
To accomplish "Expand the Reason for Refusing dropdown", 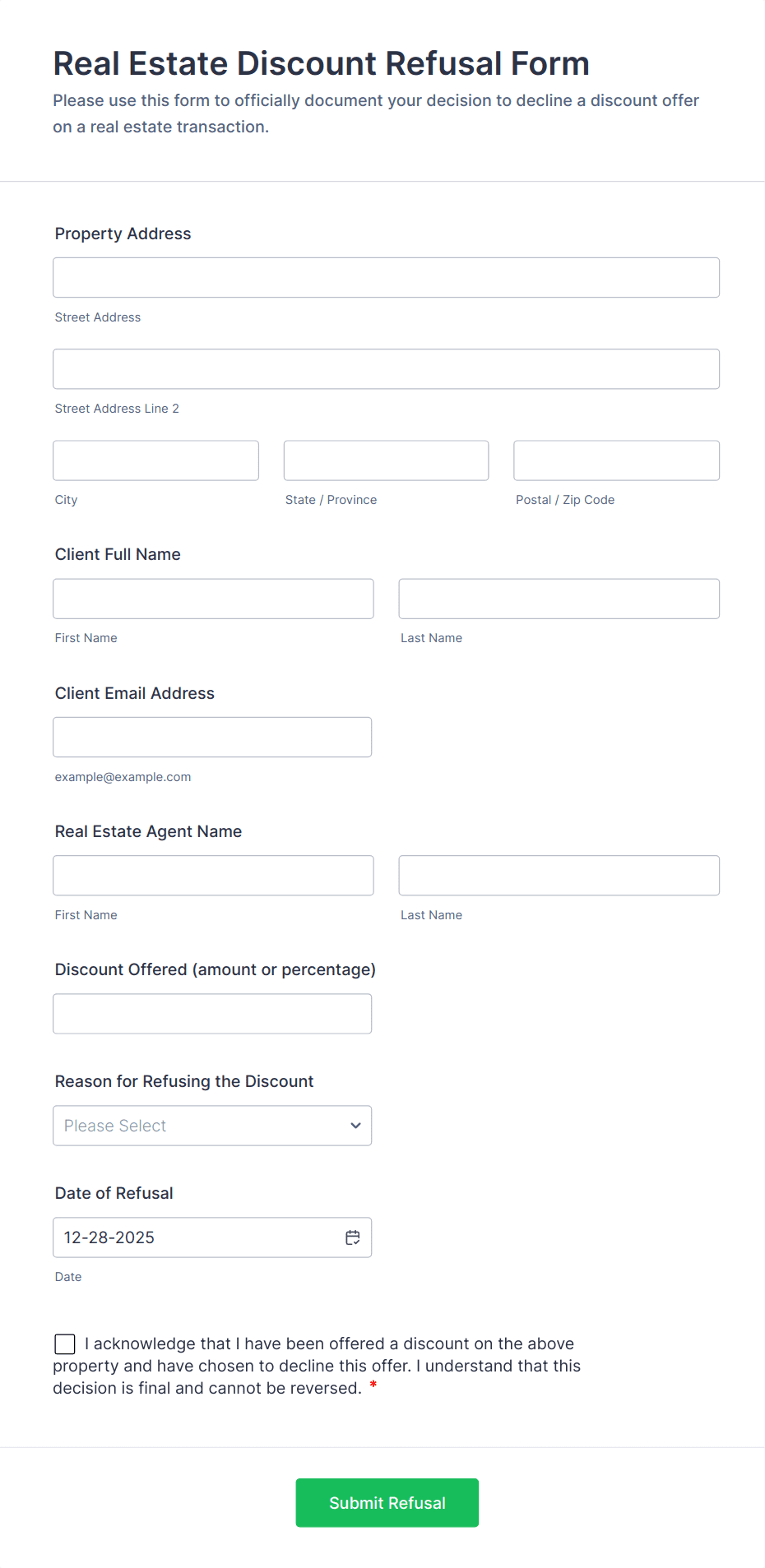I will point(212,1126).
